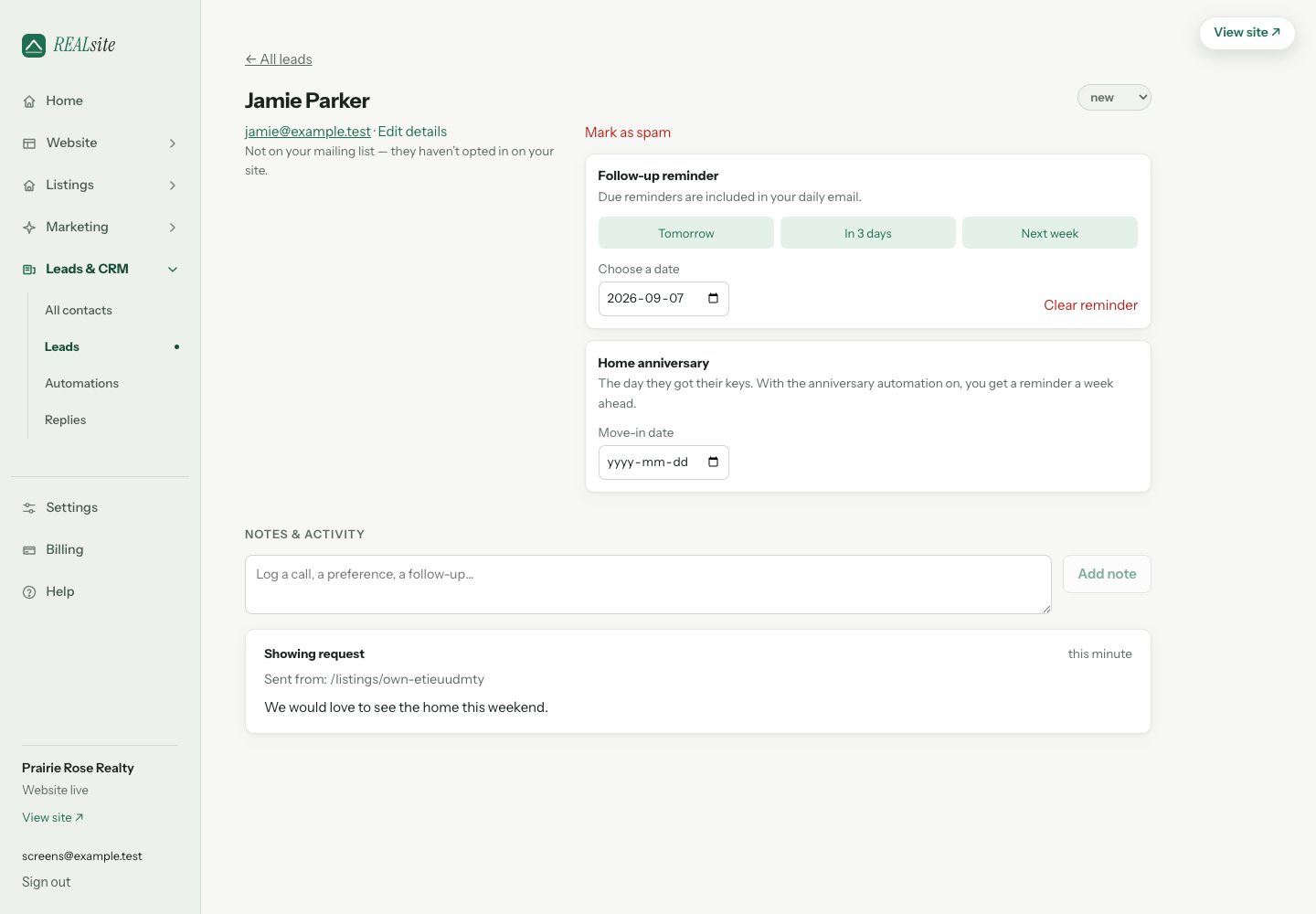The image size is (1316, 914).
Task: Click the Home house icon in sidebar
Action: pos(29,101)
